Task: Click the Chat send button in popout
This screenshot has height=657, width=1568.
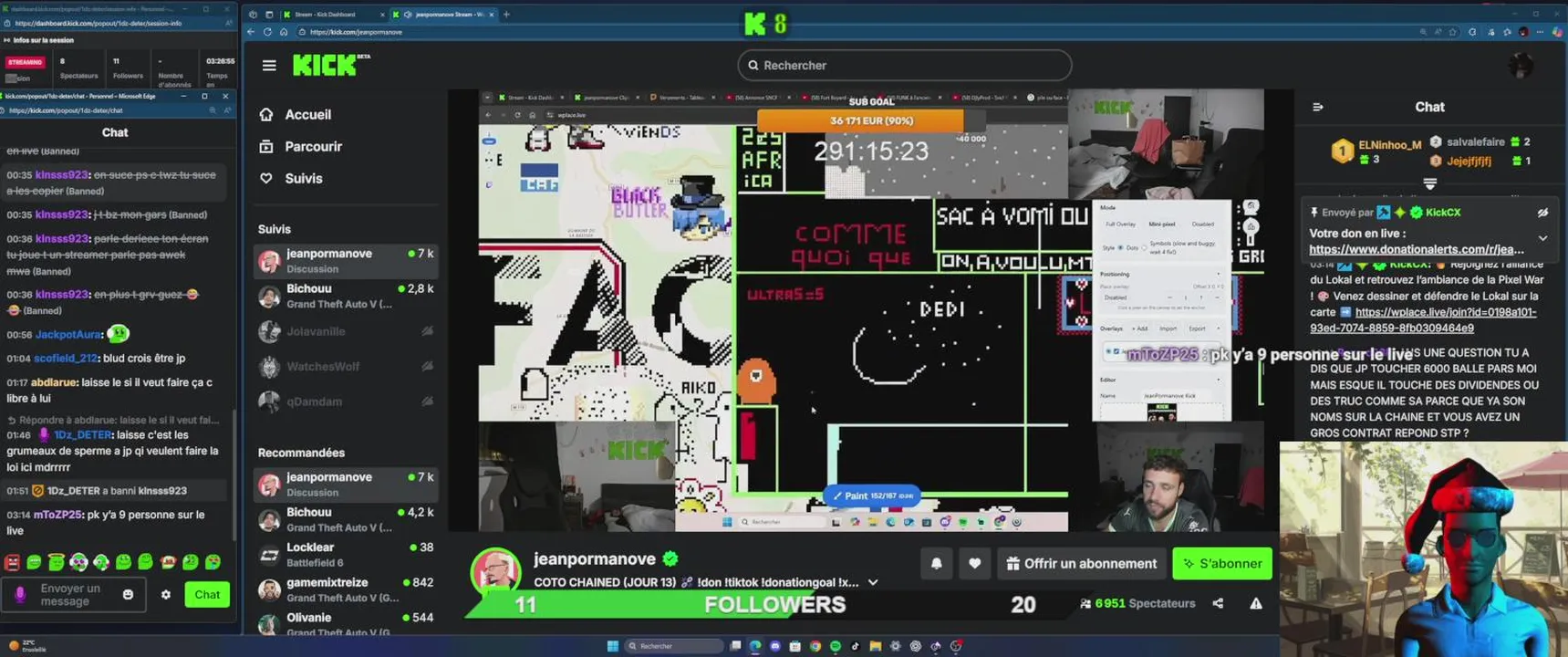Action: pos(207,595)
